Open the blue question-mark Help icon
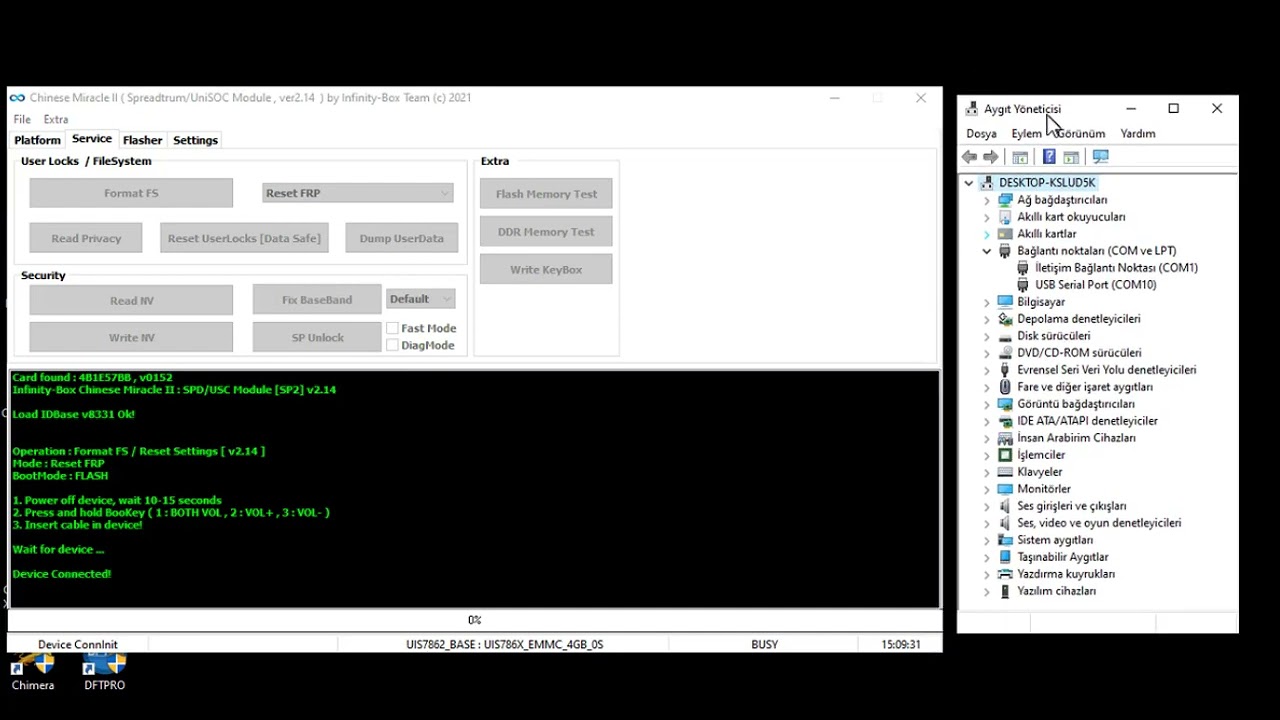This screenshot has height=720, width=1280. coord(1049,157)
